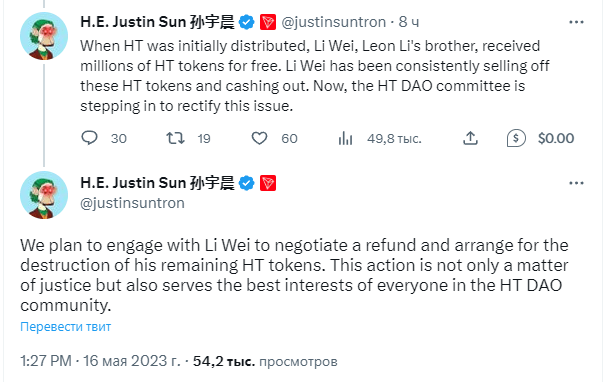Open three-dot menu on second tweet

576,183
